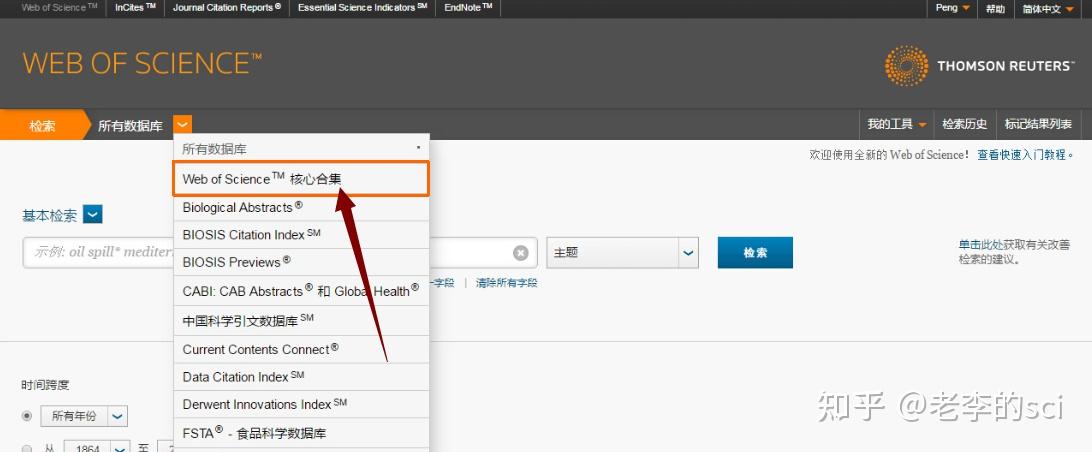The image size is (1092, 452).
Task: Open the 1864 start year dropdown
Action: click(x=97, y=447)
